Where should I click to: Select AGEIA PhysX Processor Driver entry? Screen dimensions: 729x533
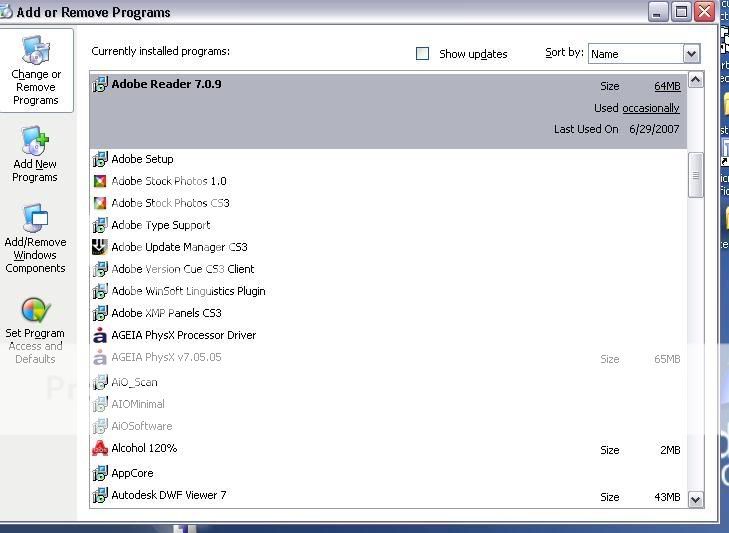pos(388,335)
